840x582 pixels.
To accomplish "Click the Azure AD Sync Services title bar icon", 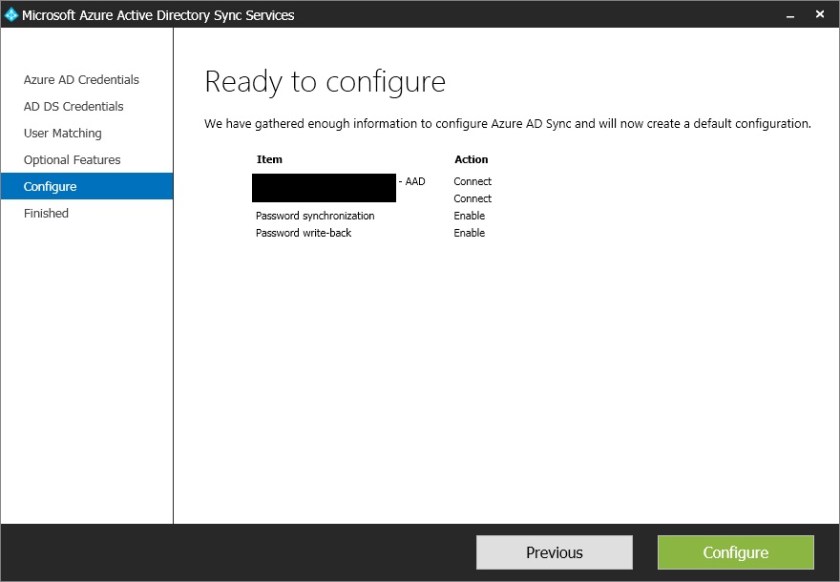I will pos(10,14).
